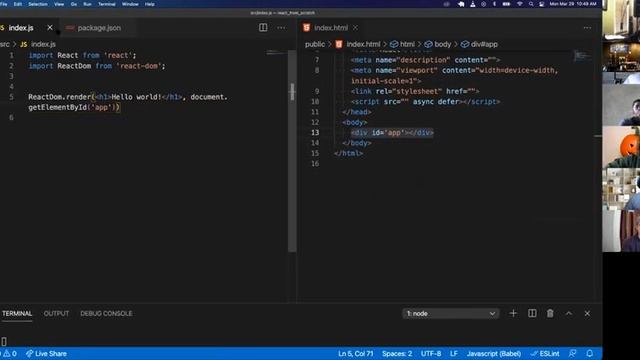Open the Edit menu
Viewport: 640px width, 360px height.
coord(18,4)
